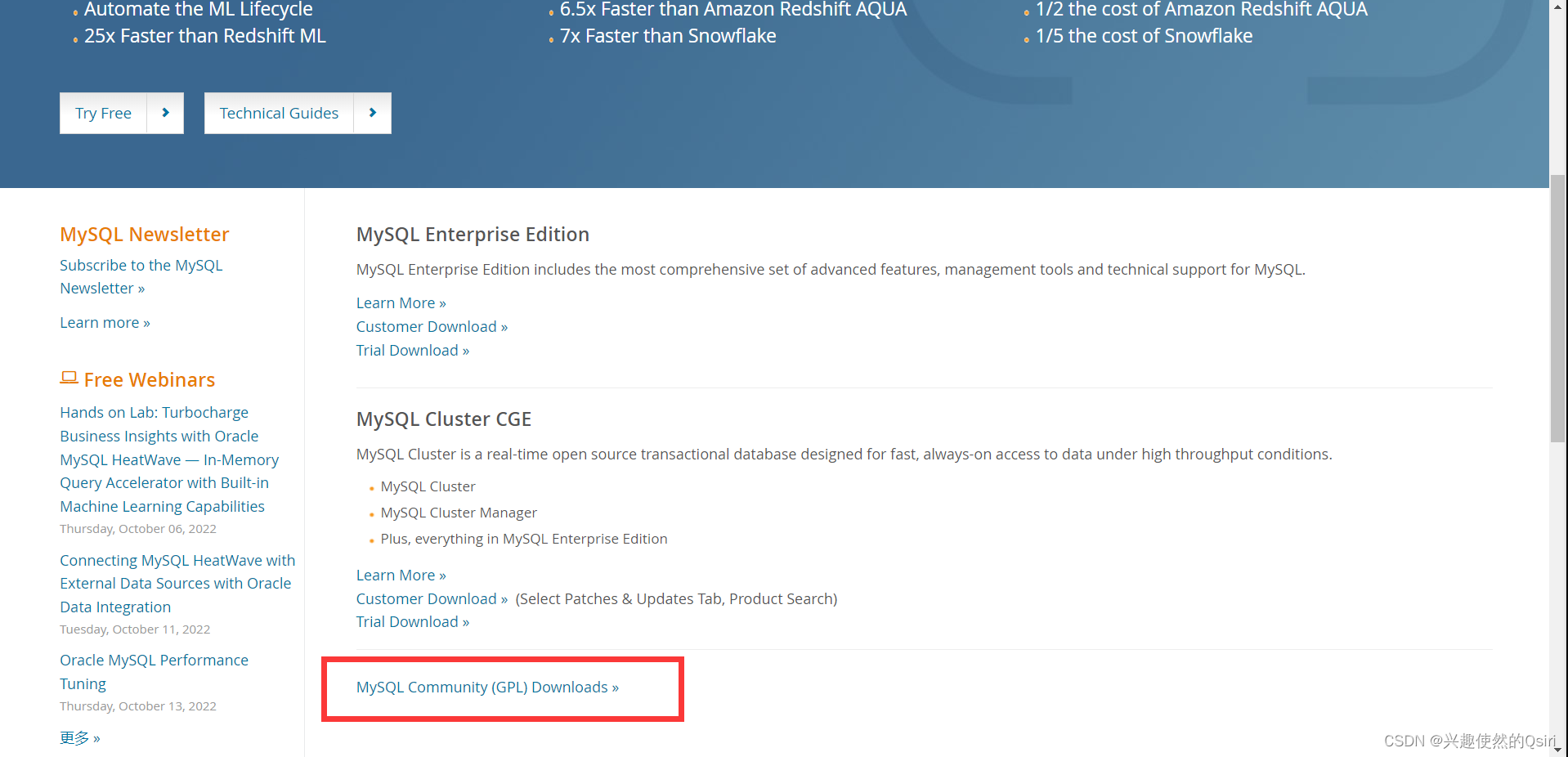Click Learn More under MySQL Enterprise Edition
This screenshot has width=1568, height=757.
pos(401,302)
